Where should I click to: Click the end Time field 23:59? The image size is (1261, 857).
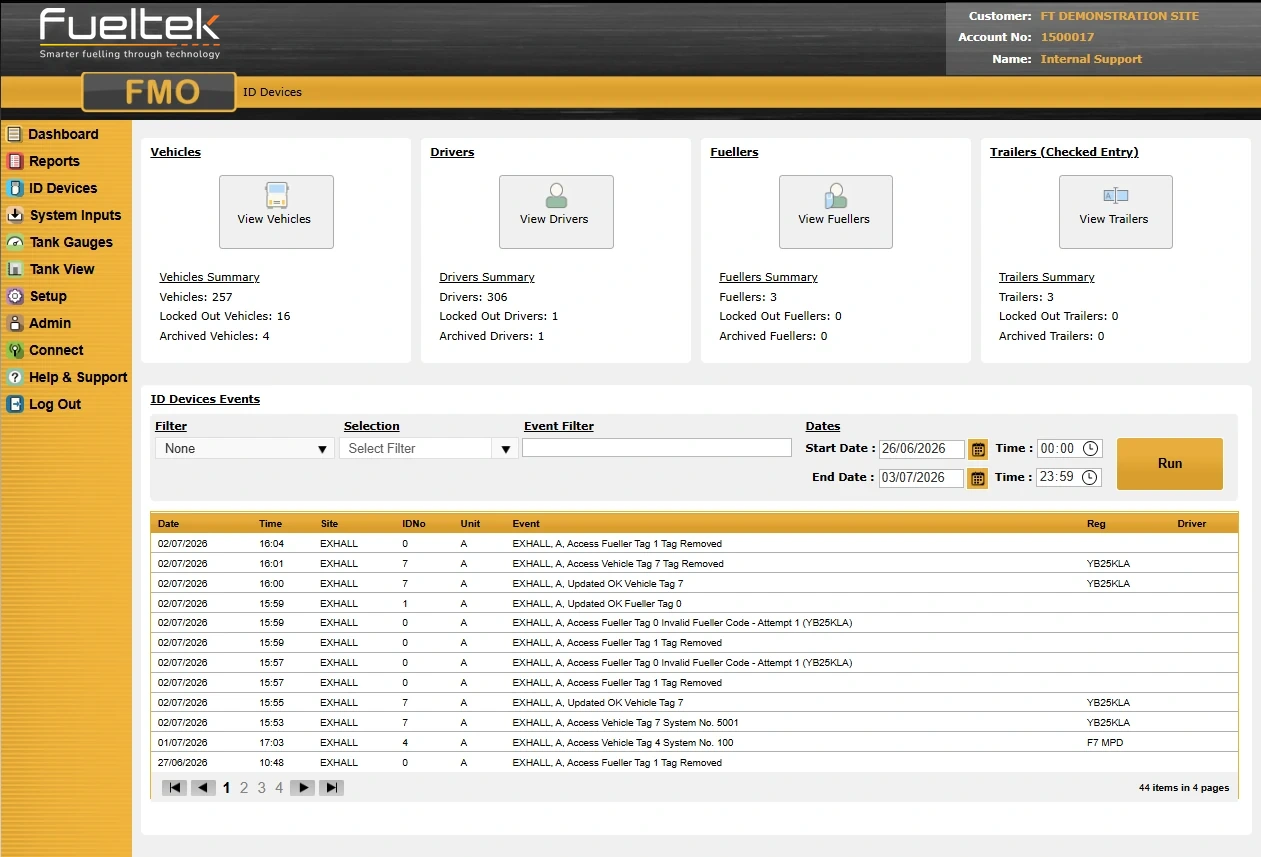[1069, 477]
